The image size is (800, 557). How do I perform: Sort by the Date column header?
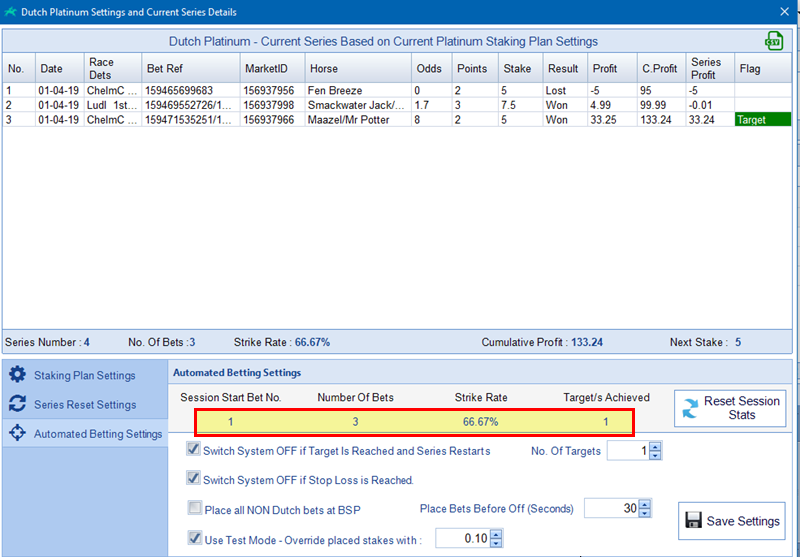[x=59, y=68]
